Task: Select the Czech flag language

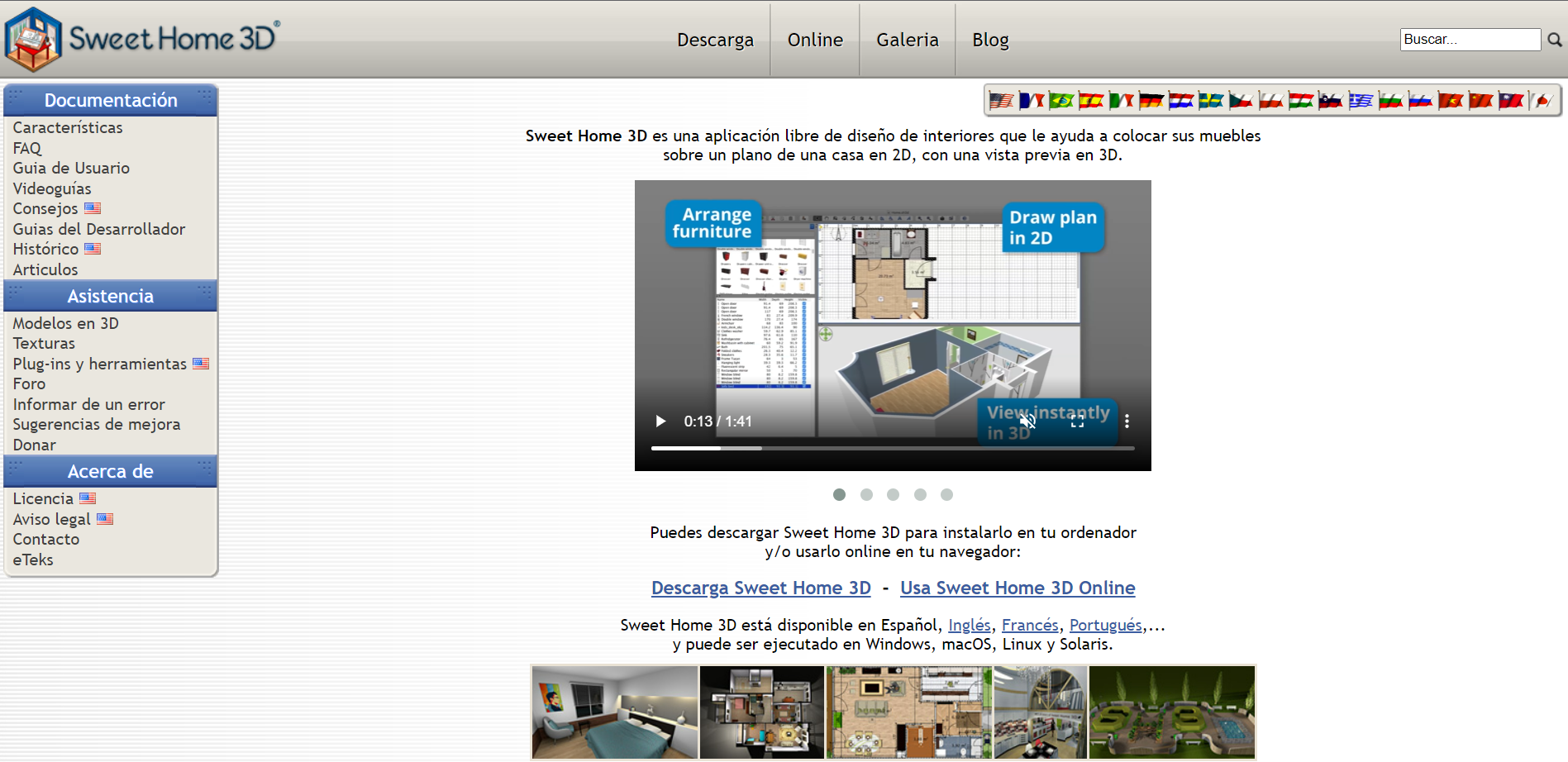Action: (1241, 101)
